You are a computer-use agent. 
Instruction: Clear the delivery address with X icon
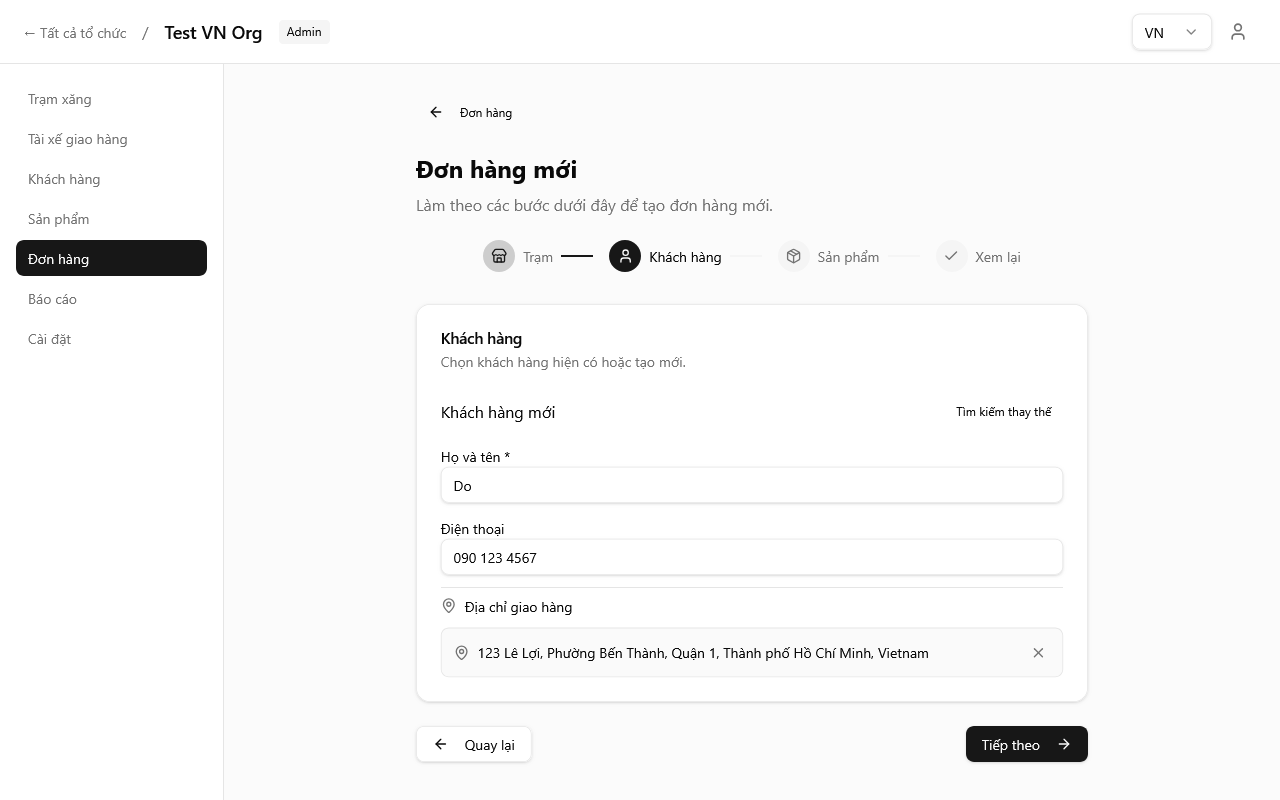1038,653
